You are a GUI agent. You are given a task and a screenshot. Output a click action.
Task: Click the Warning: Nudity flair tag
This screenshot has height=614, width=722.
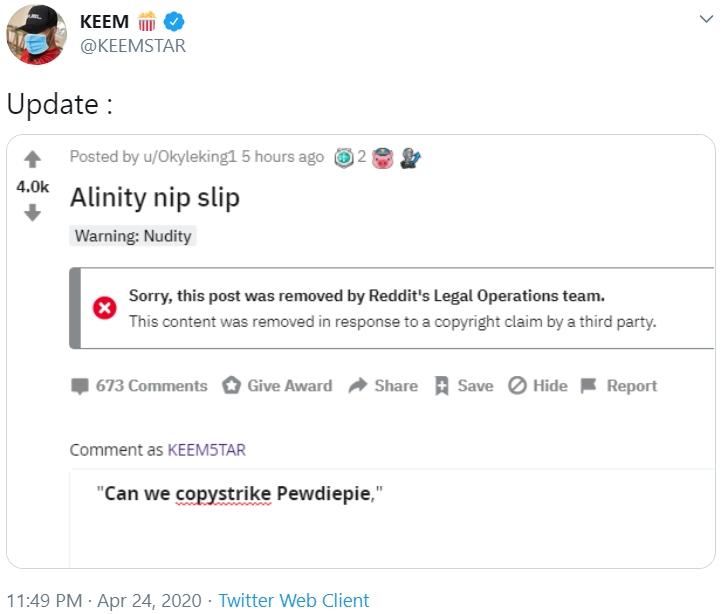click(134, 236)
